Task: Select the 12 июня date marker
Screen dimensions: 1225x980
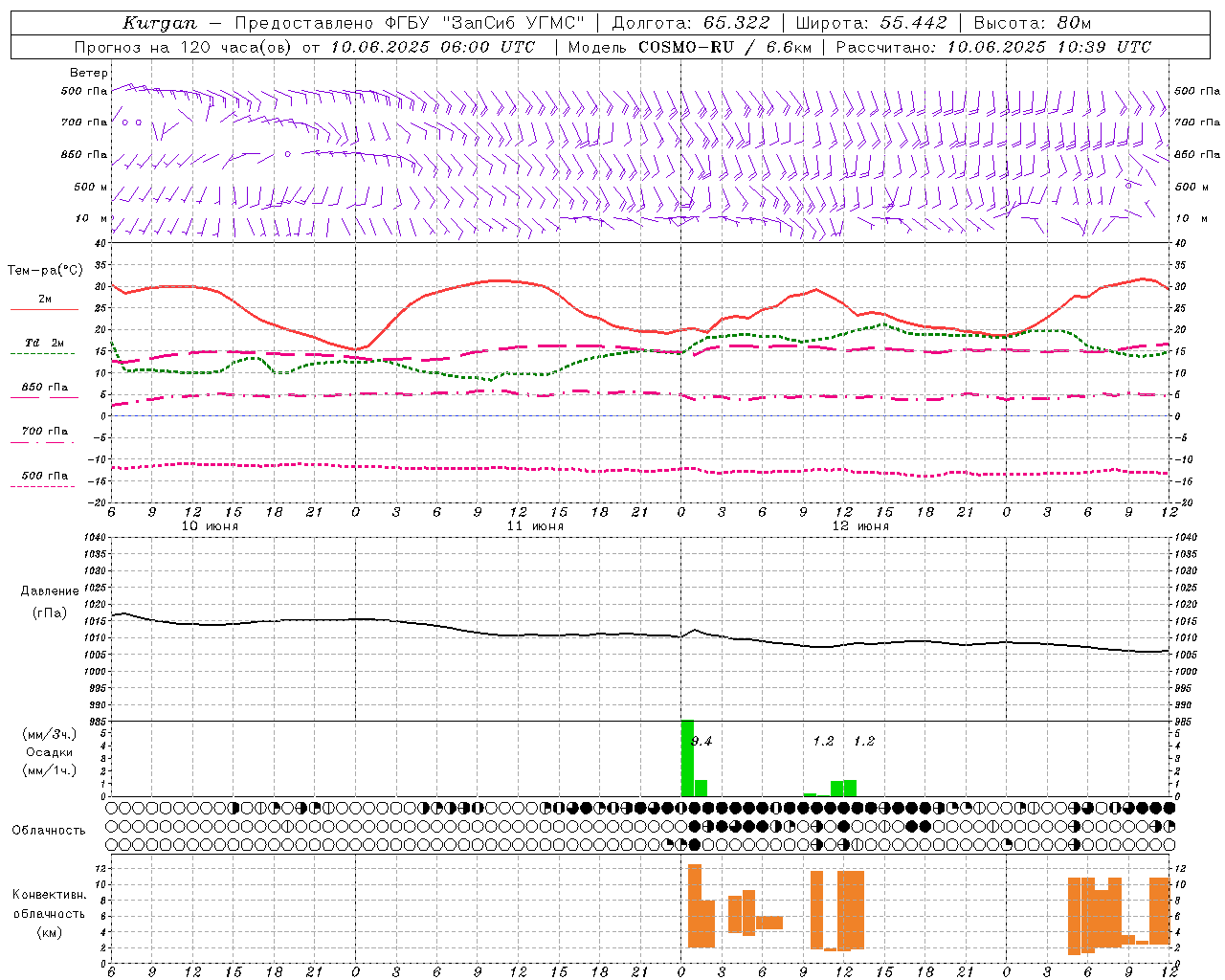Action: pyautogui.click(x=860, y=526)
